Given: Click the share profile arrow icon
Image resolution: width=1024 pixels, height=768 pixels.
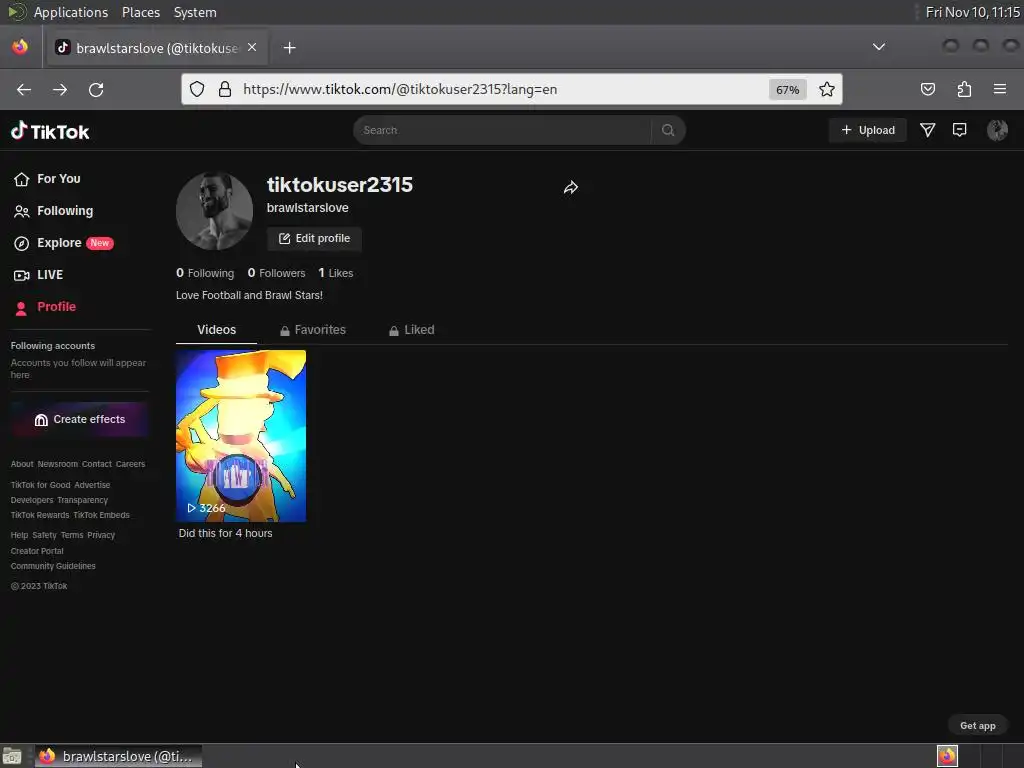Looking at the screenshot, I should (571, 188).
